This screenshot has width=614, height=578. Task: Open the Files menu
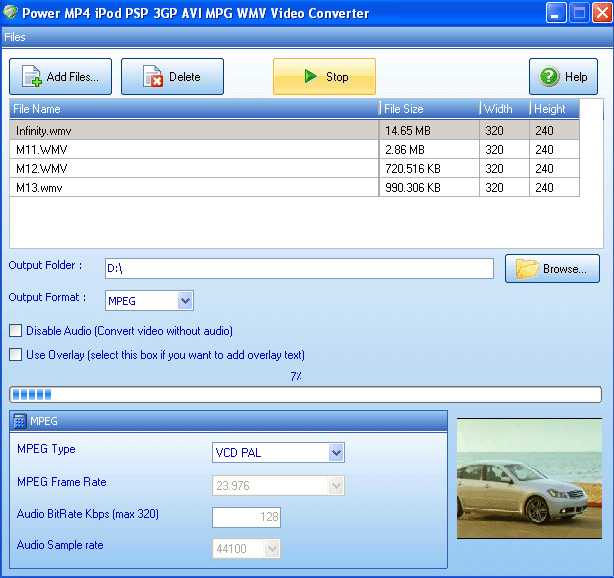pyautogui.click(x=15, y=37)
